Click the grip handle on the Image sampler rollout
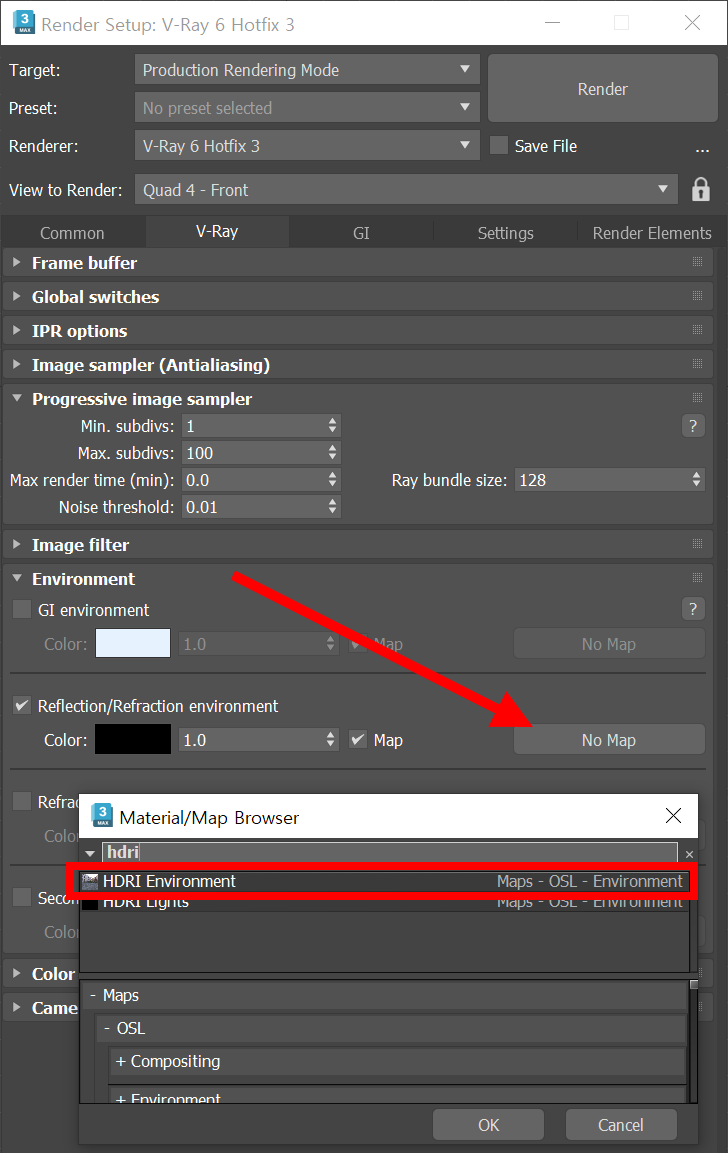Image resolution: width=728 pixels, height=1153 pixels. click(697, 364)
